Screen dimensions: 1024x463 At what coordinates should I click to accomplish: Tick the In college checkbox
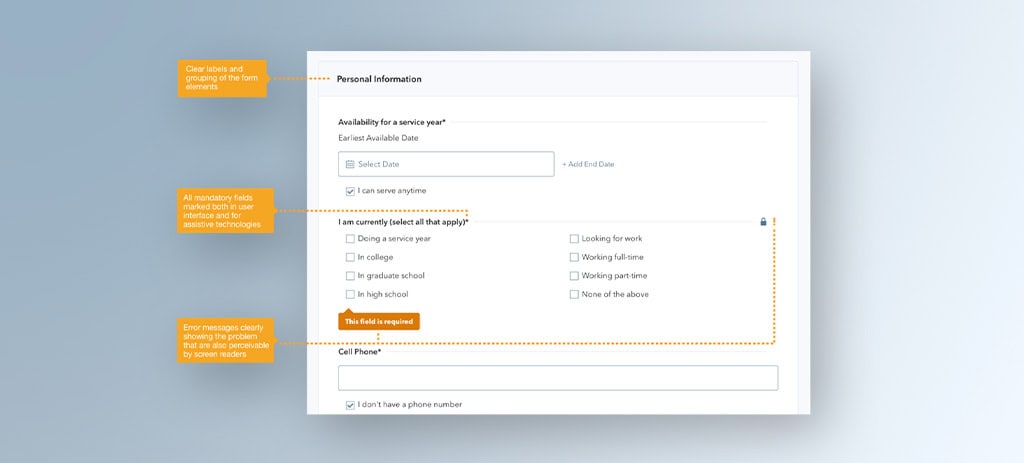pos(350,257)
